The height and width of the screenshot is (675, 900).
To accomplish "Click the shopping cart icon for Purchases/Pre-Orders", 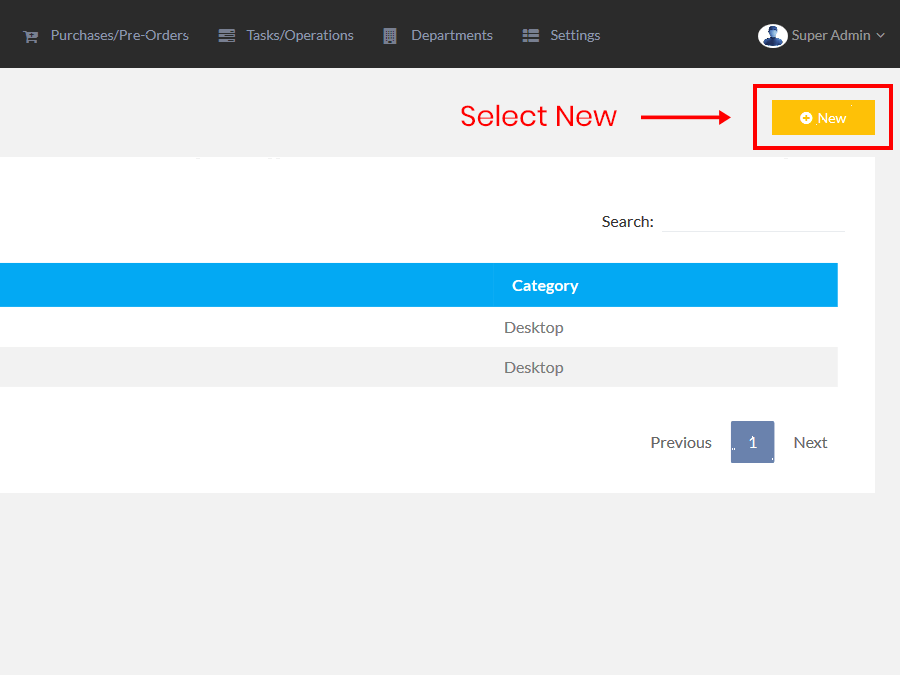I will point(31,36).
